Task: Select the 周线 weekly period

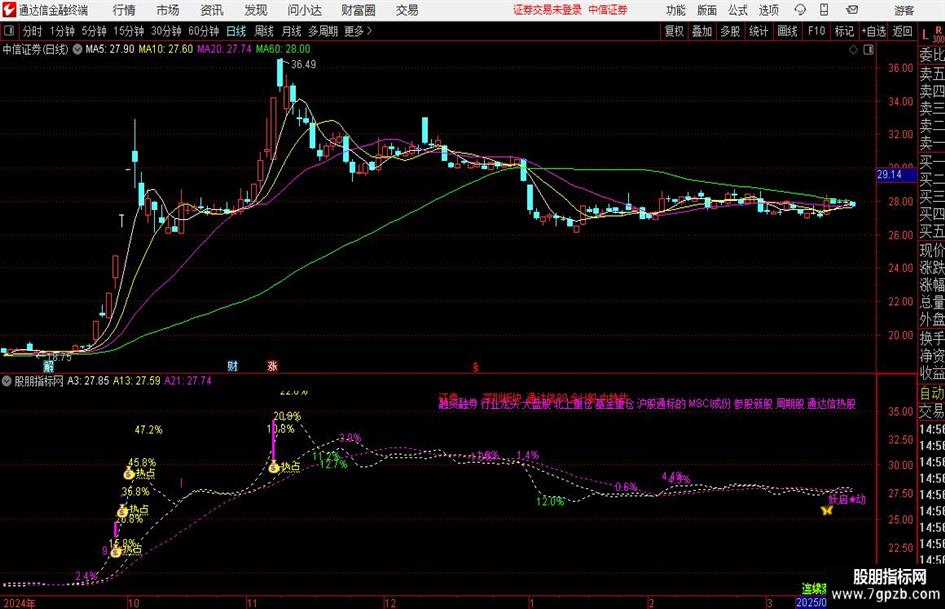Action: tap(264, 31)
